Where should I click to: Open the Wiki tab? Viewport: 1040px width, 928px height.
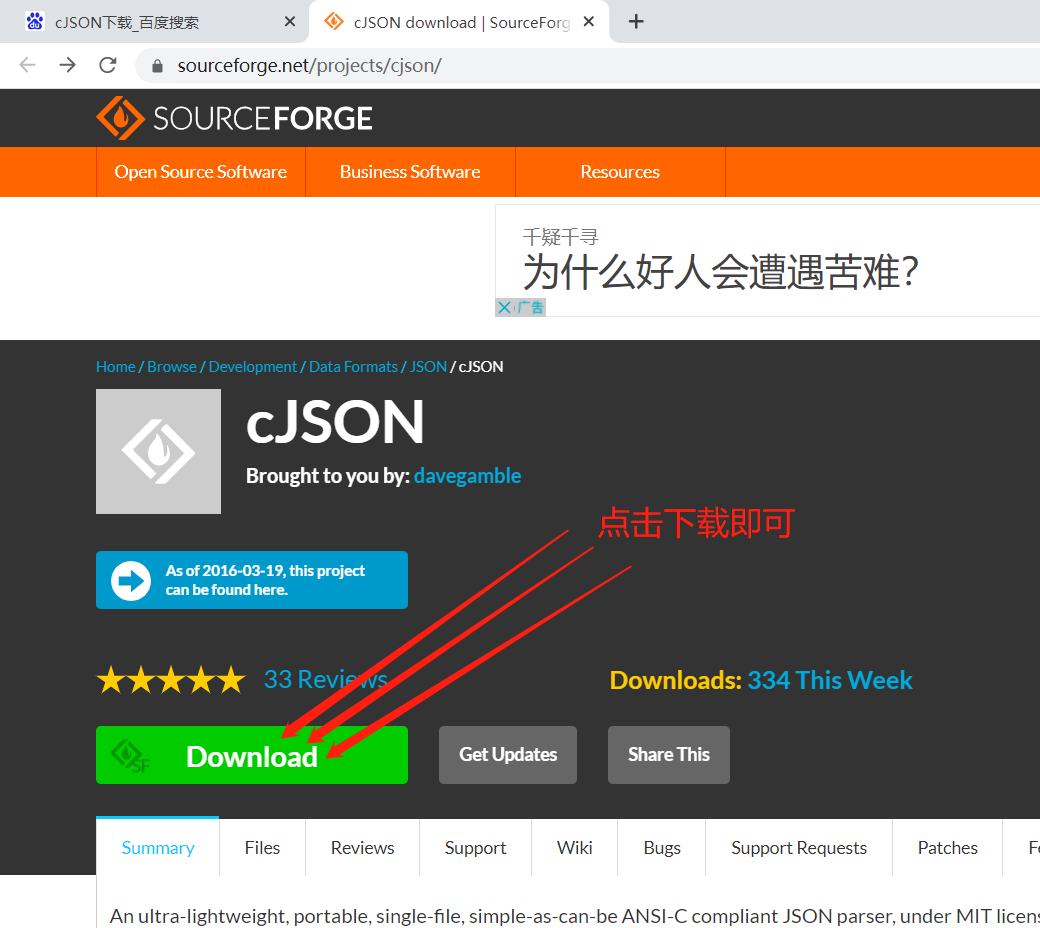point(574,848)
